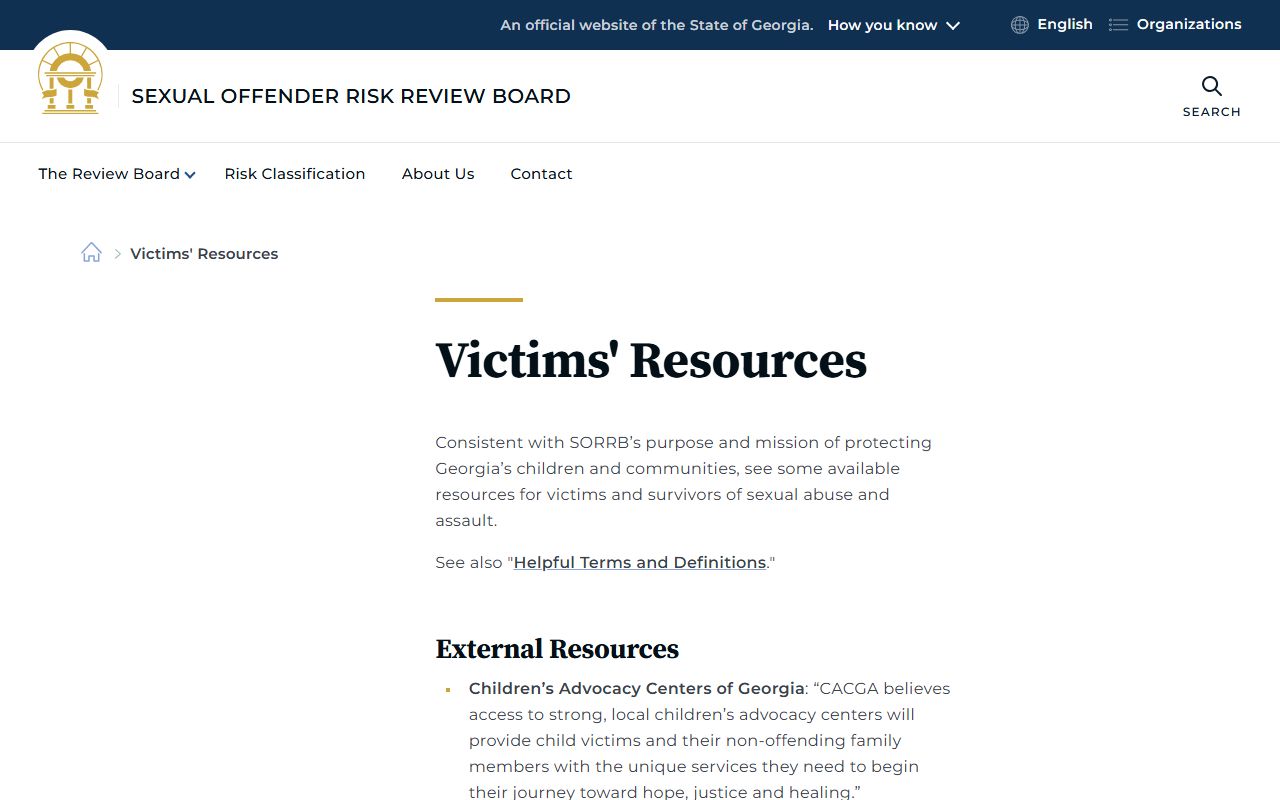Go to About Us
The width and height of the screenshot is (1280, 800).
click(438, 174)
